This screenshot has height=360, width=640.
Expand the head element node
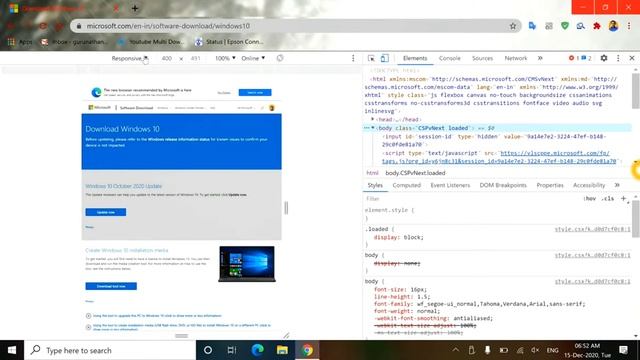[372, 119]
